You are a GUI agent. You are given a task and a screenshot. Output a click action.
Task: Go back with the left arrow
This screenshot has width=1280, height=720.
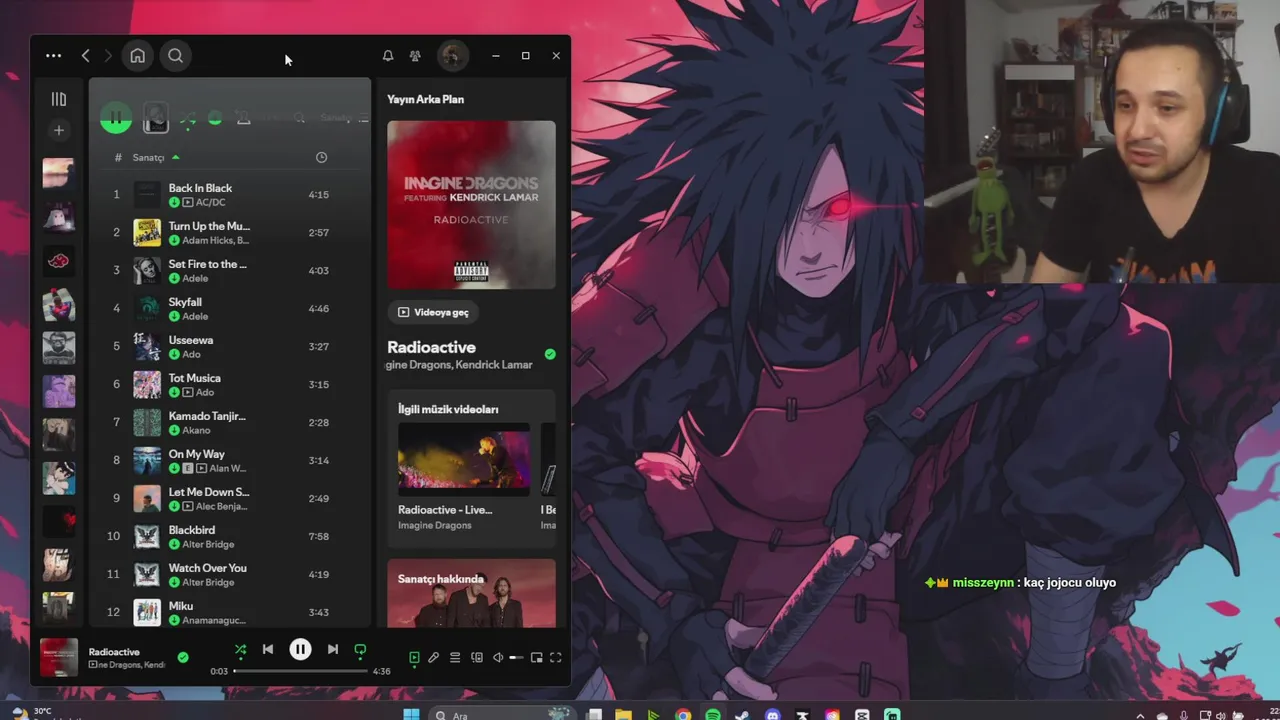85,56
